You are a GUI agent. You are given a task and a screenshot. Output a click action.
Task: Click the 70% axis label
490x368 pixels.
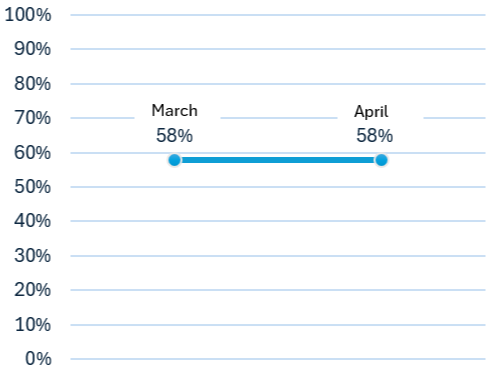32,118
